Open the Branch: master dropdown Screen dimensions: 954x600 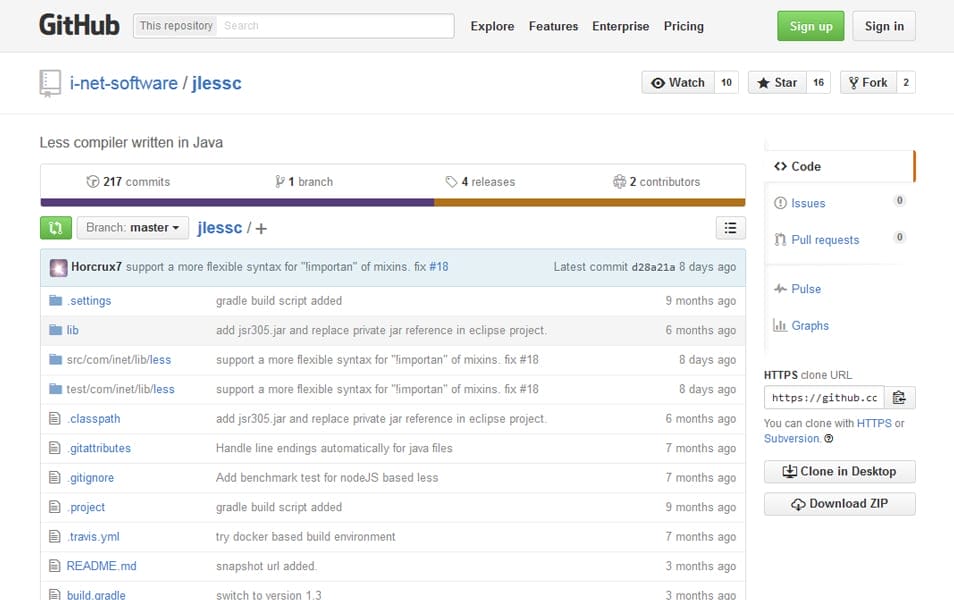133,228
